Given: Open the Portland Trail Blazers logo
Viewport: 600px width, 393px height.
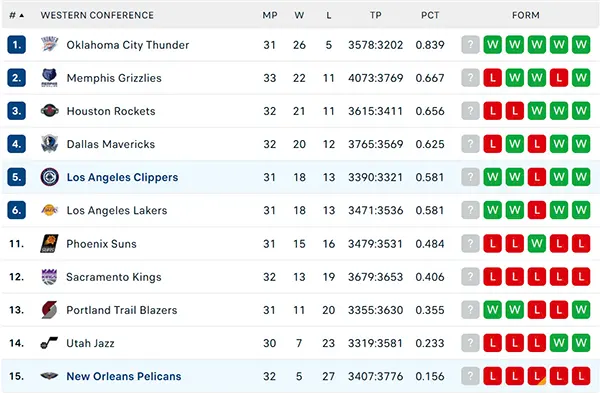Looking at the screenshot, I should 49,310.
